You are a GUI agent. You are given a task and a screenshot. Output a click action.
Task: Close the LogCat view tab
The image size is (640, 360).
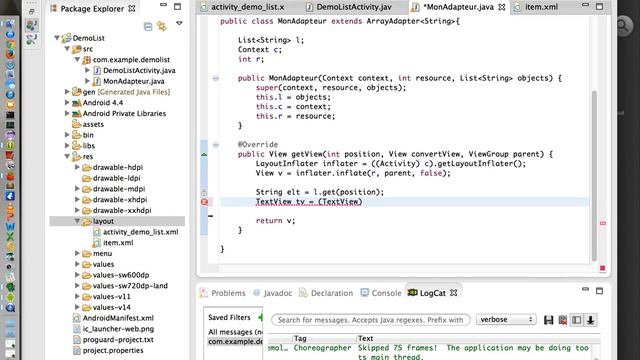coord(453,293)
